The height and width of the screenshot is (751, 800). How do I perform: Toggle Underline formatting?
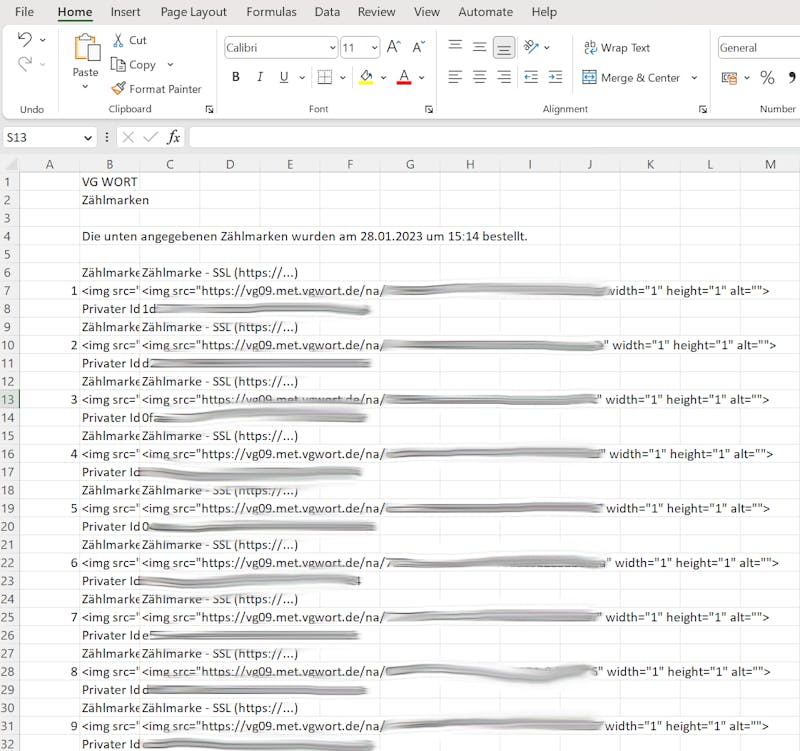tap(284, 77)
